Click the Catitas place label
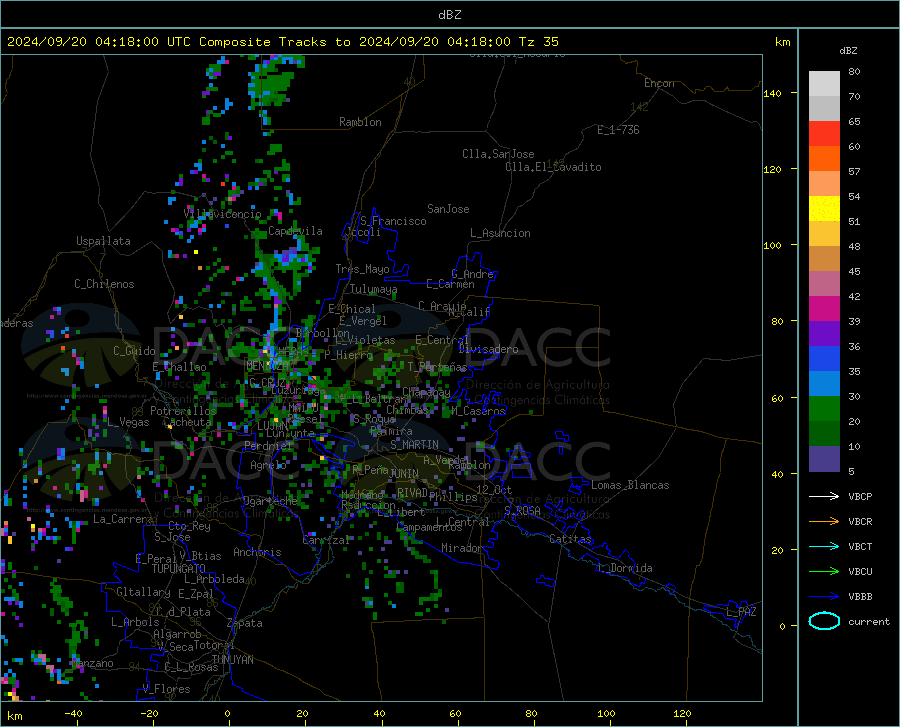 [571, 539]
